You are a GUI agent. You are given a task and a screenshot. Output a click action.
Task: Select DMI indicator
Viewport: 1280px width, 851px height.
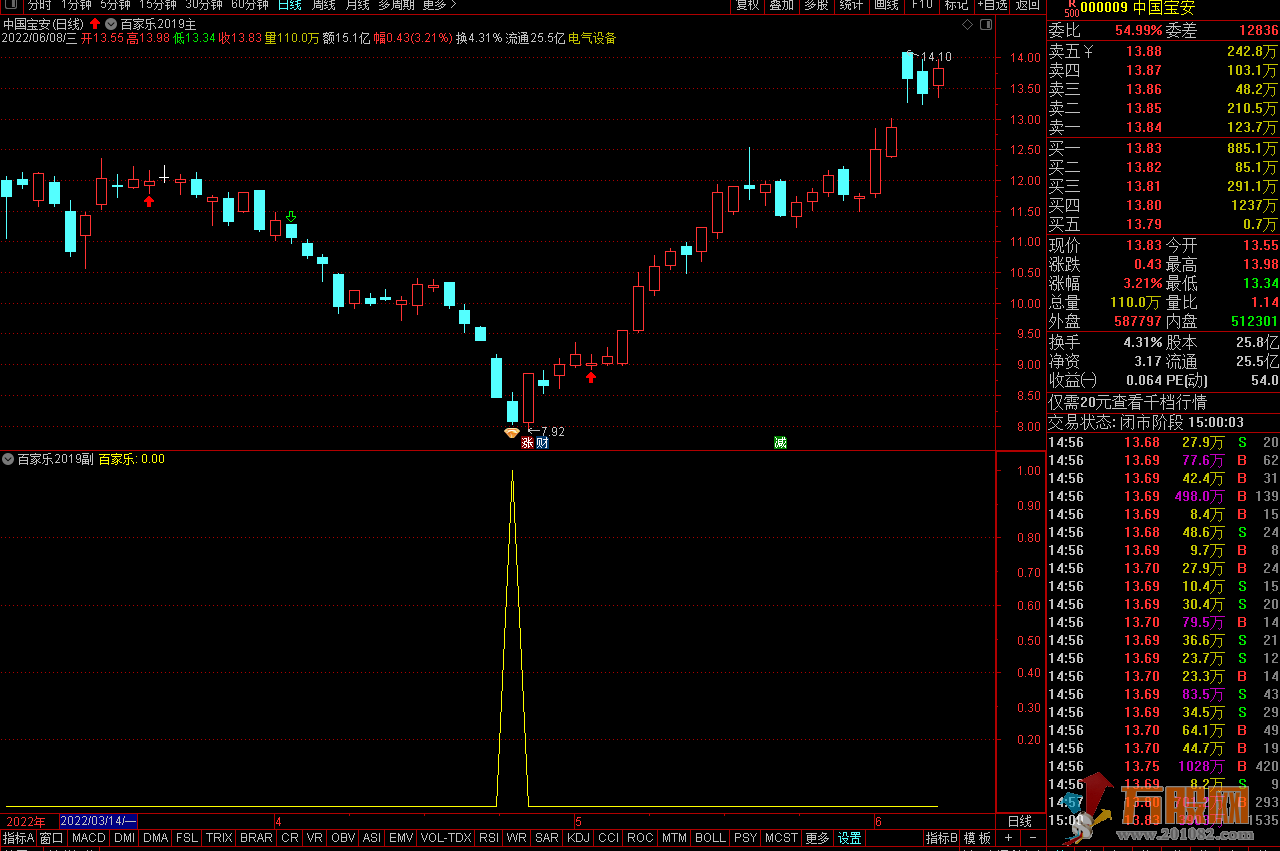[124, 838]
